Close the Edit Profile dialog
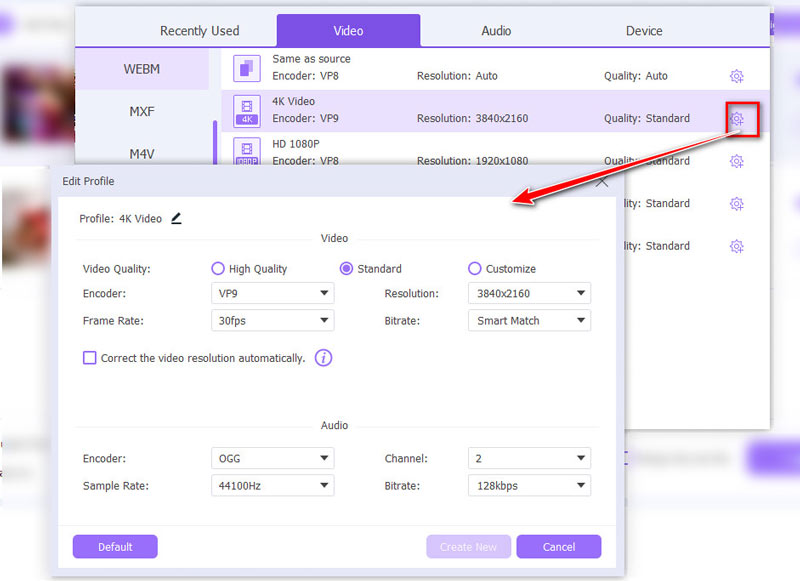Viewport: 800px width, 581px height. point(602,182)
